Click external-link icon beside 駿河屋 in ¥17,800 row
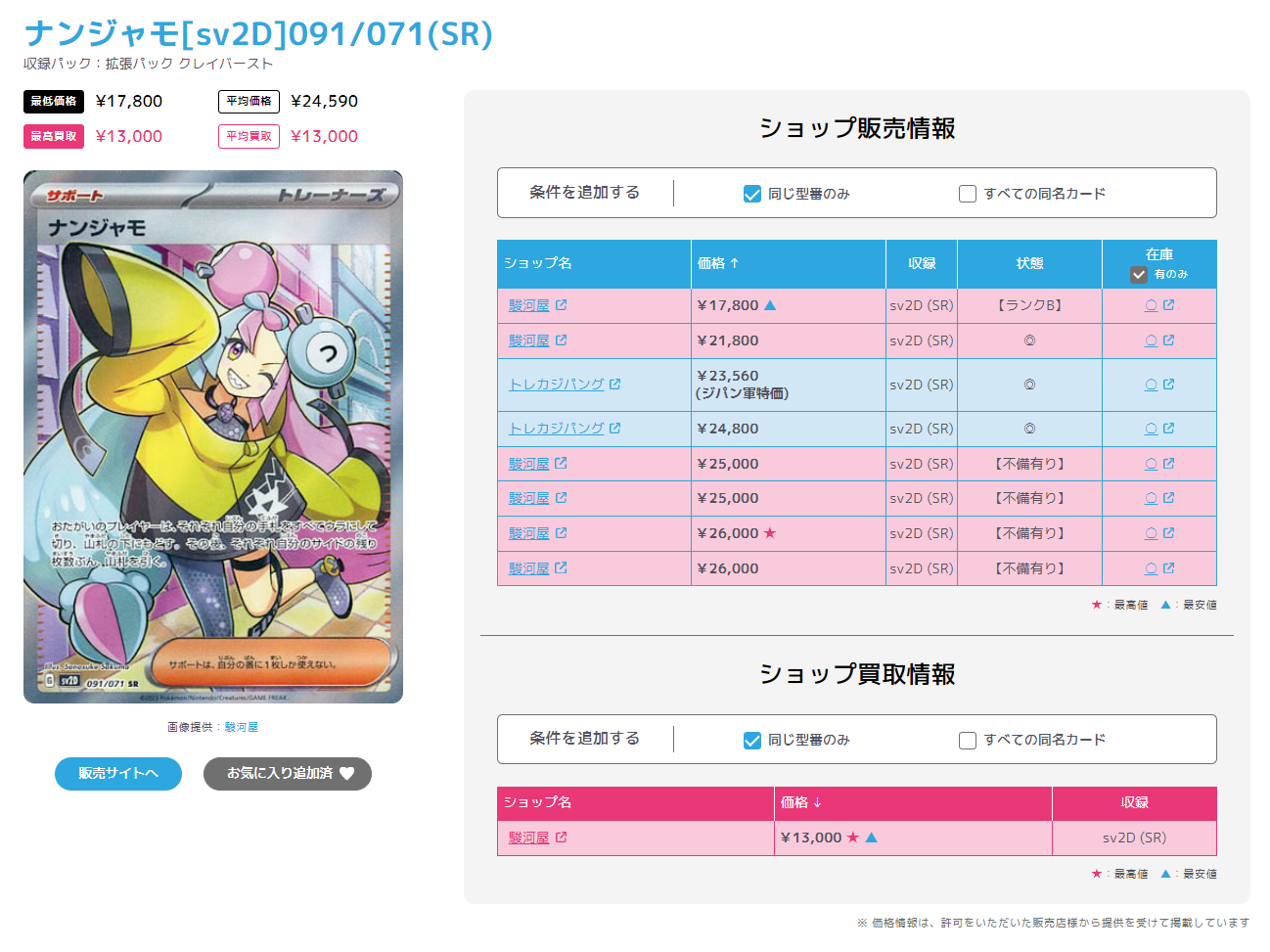The height and width of the screenshot is (952, 1270). coord(561,305)
